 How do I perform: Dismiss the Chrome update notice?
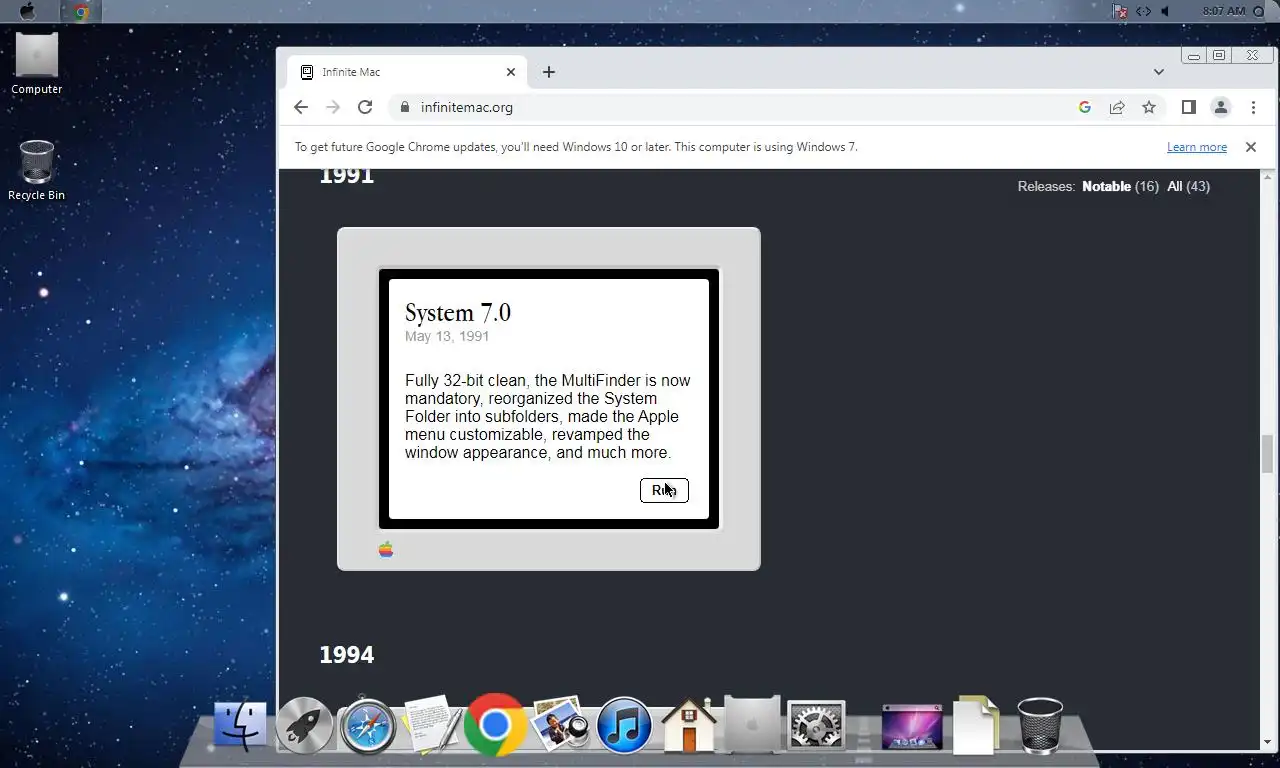coord(1250,147)
